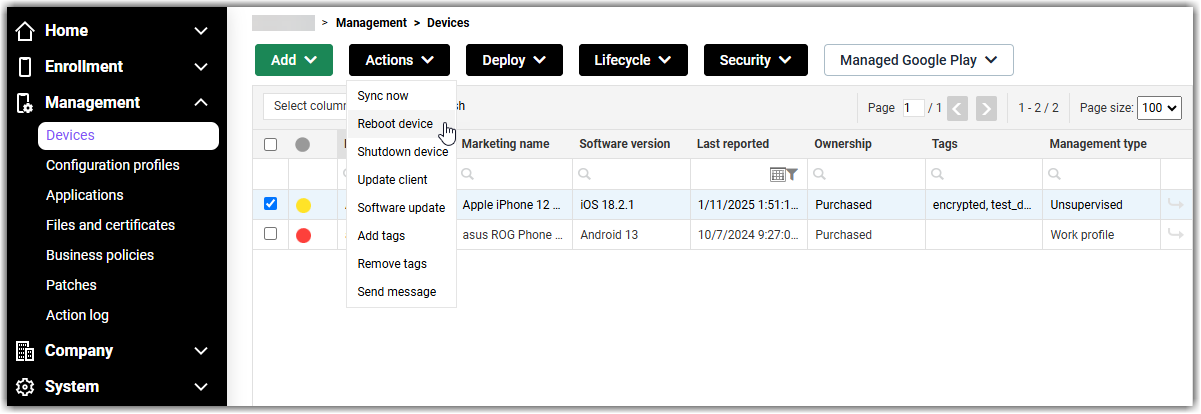The height and width of the screenshot is (414, 1201).
Task: Expand the Enrollment section chevron
Action: pos(201,67)
